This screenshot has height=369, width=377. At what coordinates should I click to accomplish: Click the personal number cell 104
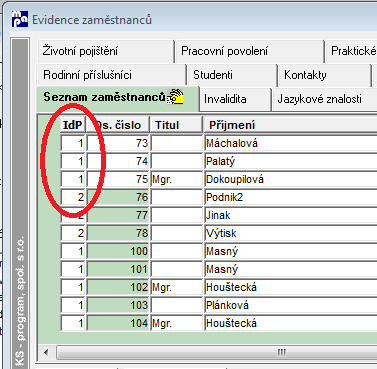(x=118, y=323)
